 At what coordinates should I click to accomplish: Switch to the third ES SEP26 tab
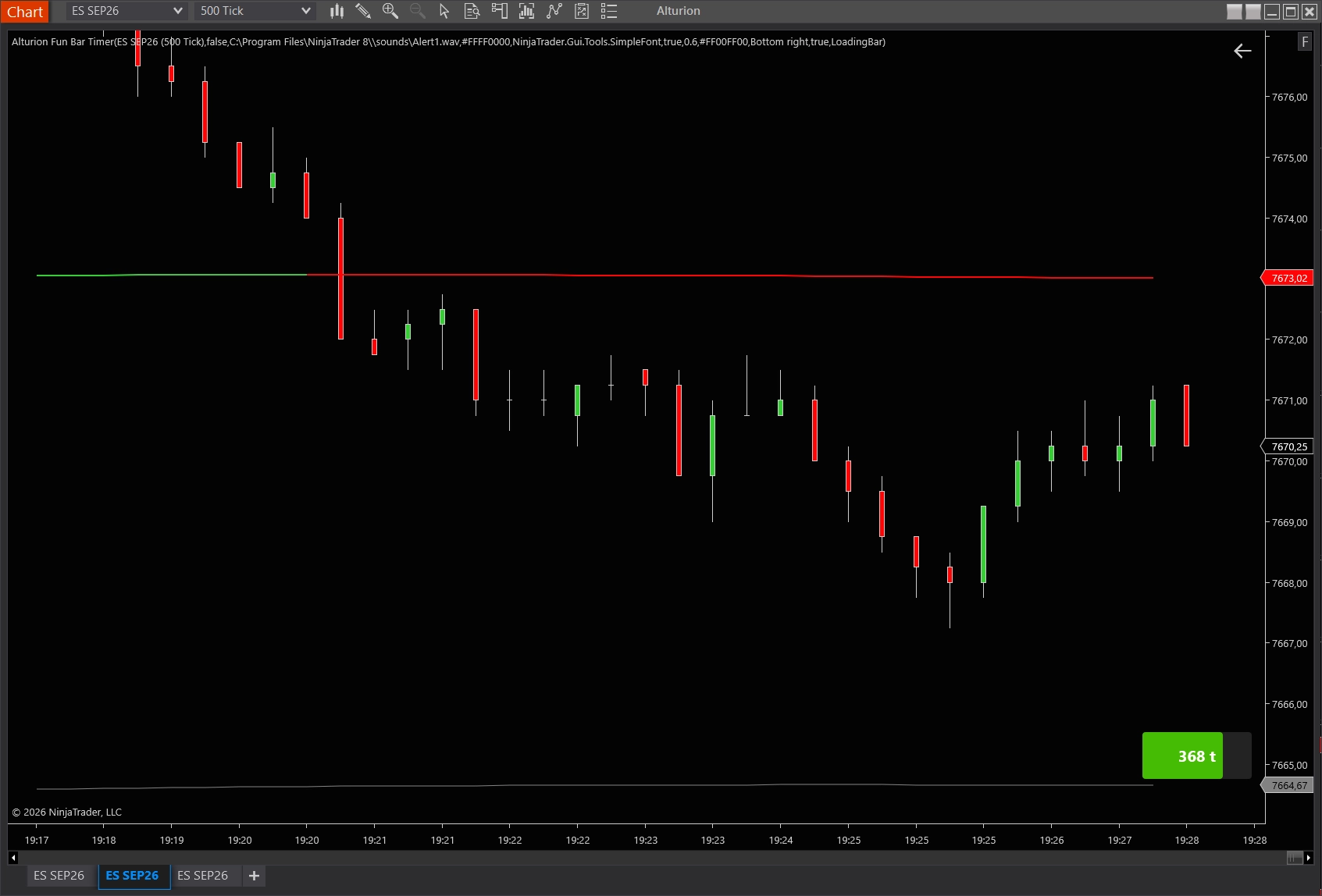(202, 876)
